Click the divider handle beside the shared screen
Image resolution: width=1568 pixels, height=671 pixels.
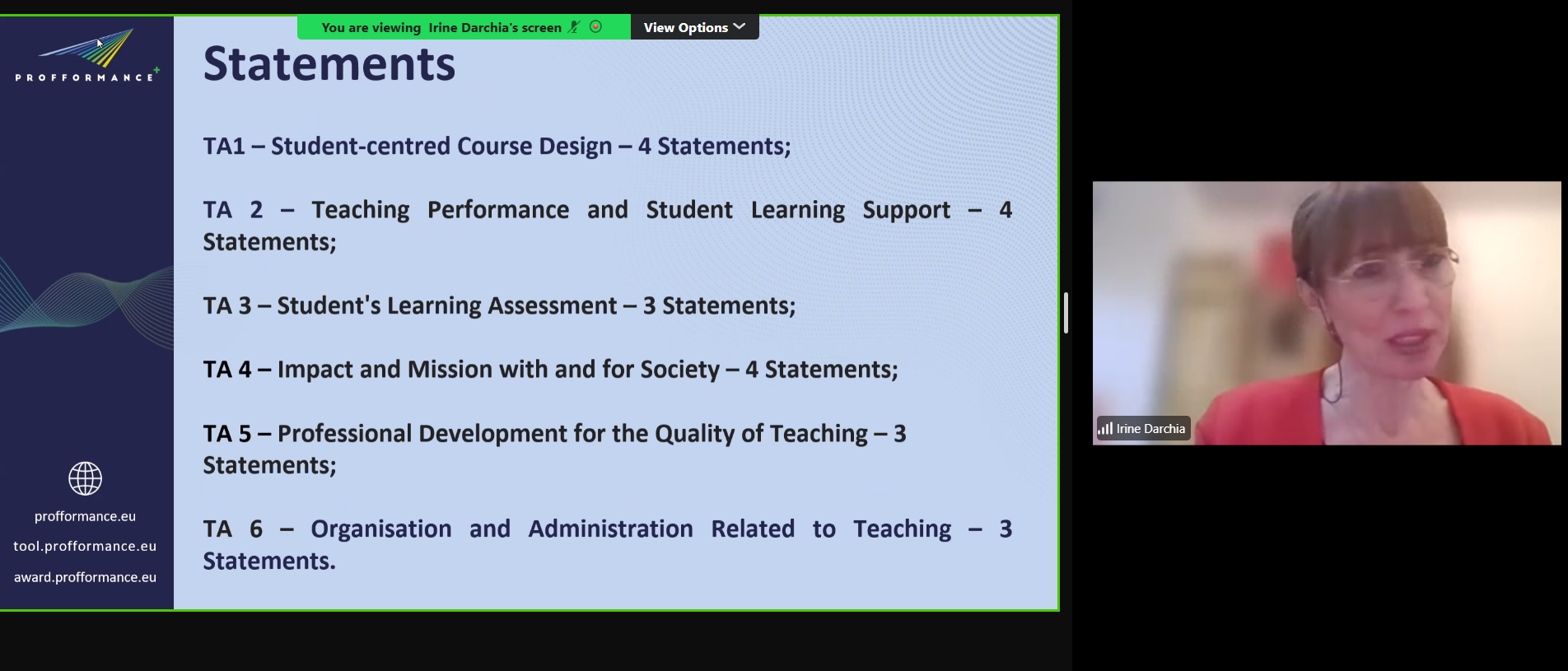click(1066, 313)
